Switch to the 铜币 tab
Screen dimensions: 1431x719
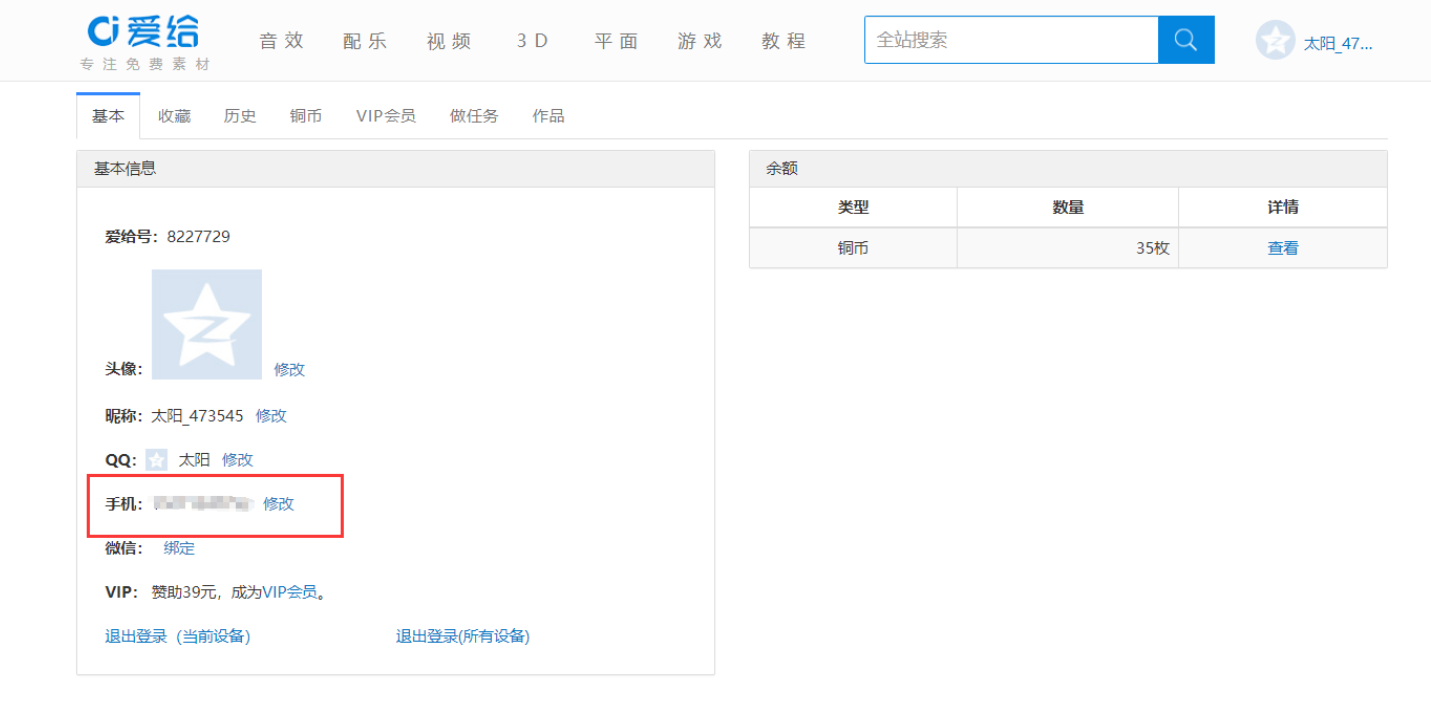[306, 116]
